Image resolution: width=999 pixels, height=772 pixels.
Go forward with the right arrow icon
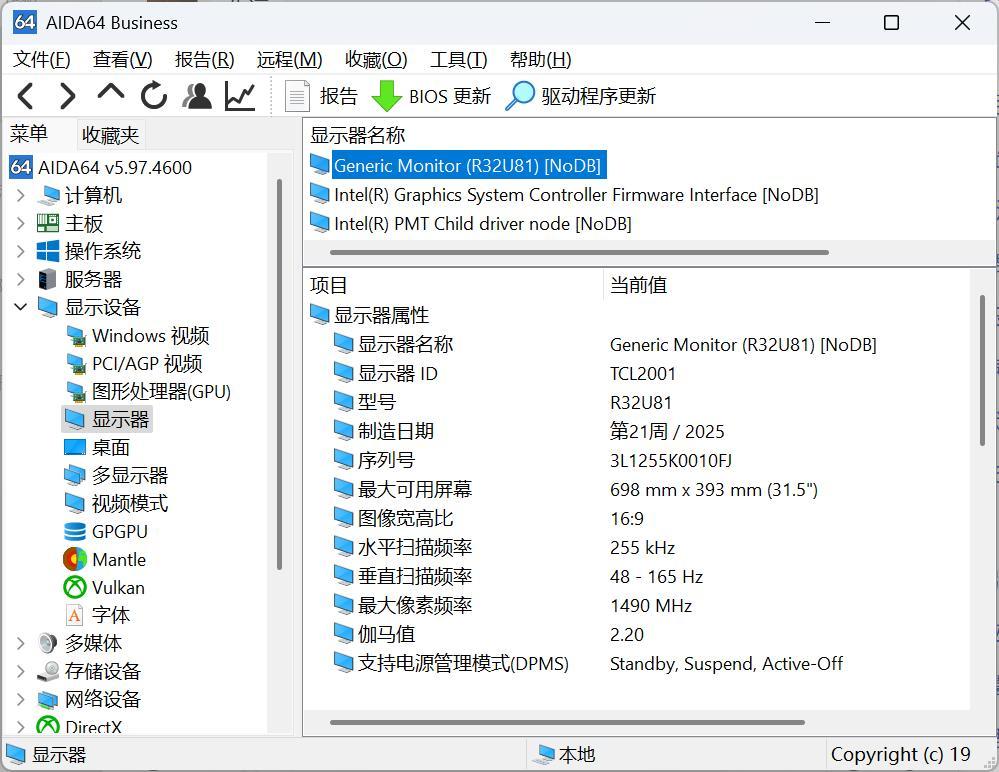(68, 96)
